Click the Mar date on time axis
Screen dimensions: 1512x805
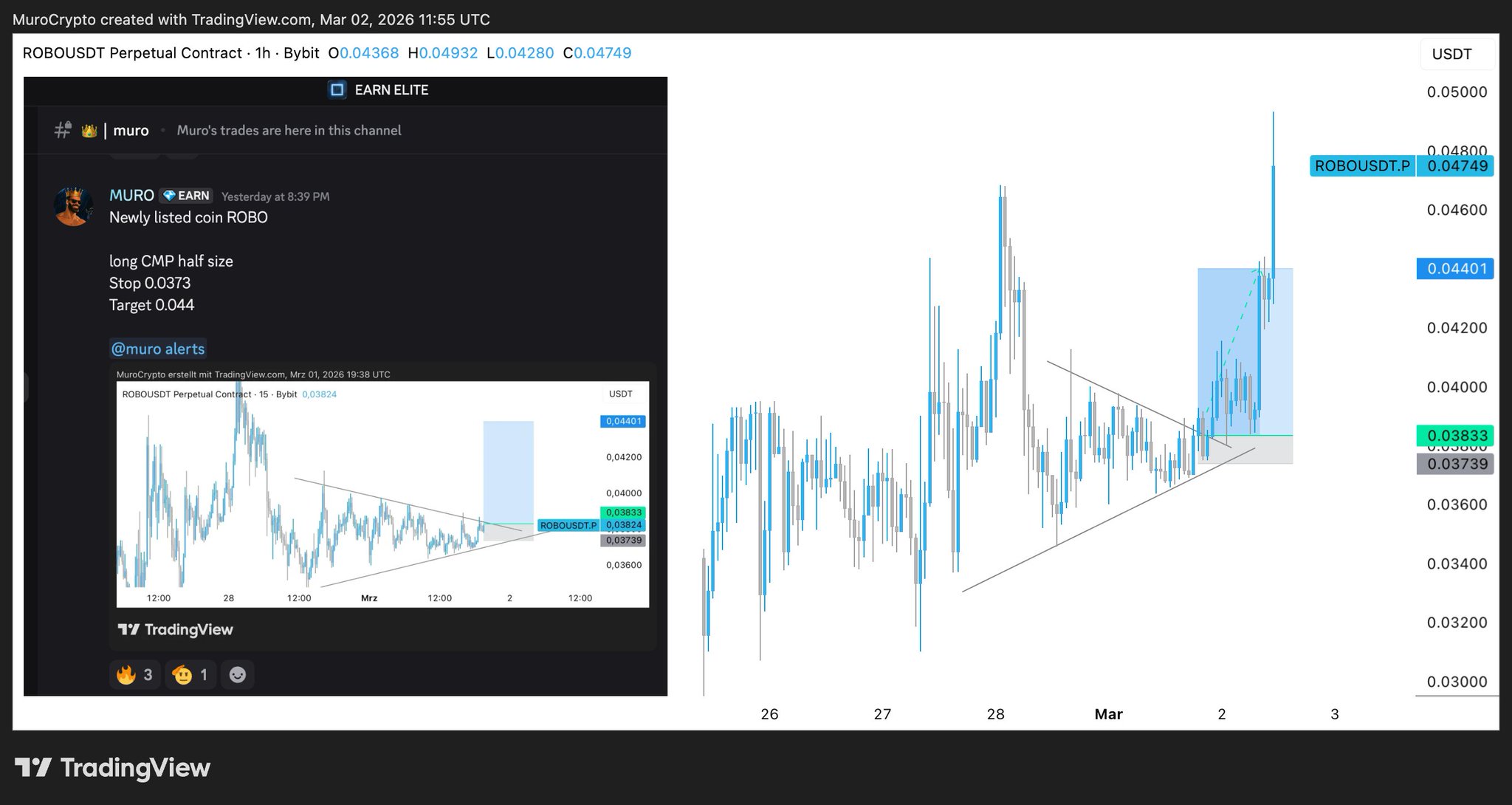pyautogui.click(x=1108, y=714)
